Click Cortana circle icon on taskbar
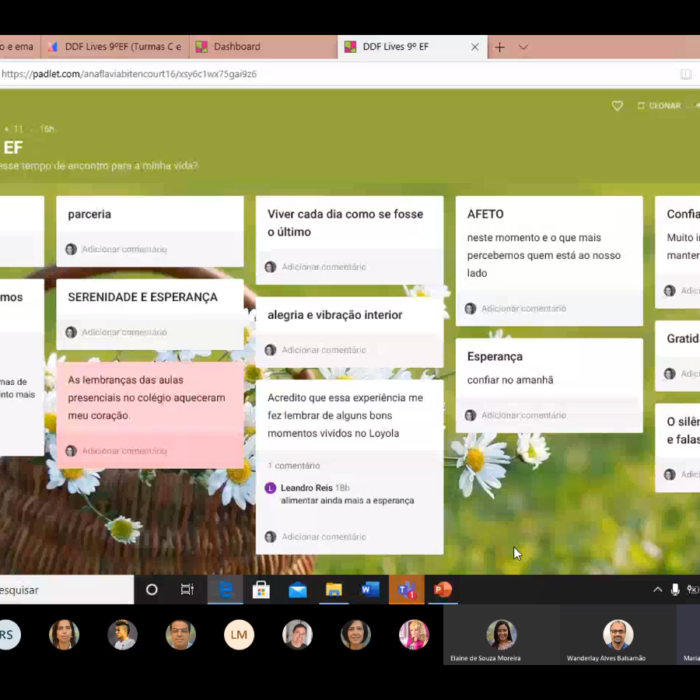Image resolution: width=700 pixels, height=700 pixels. [152, 590]
